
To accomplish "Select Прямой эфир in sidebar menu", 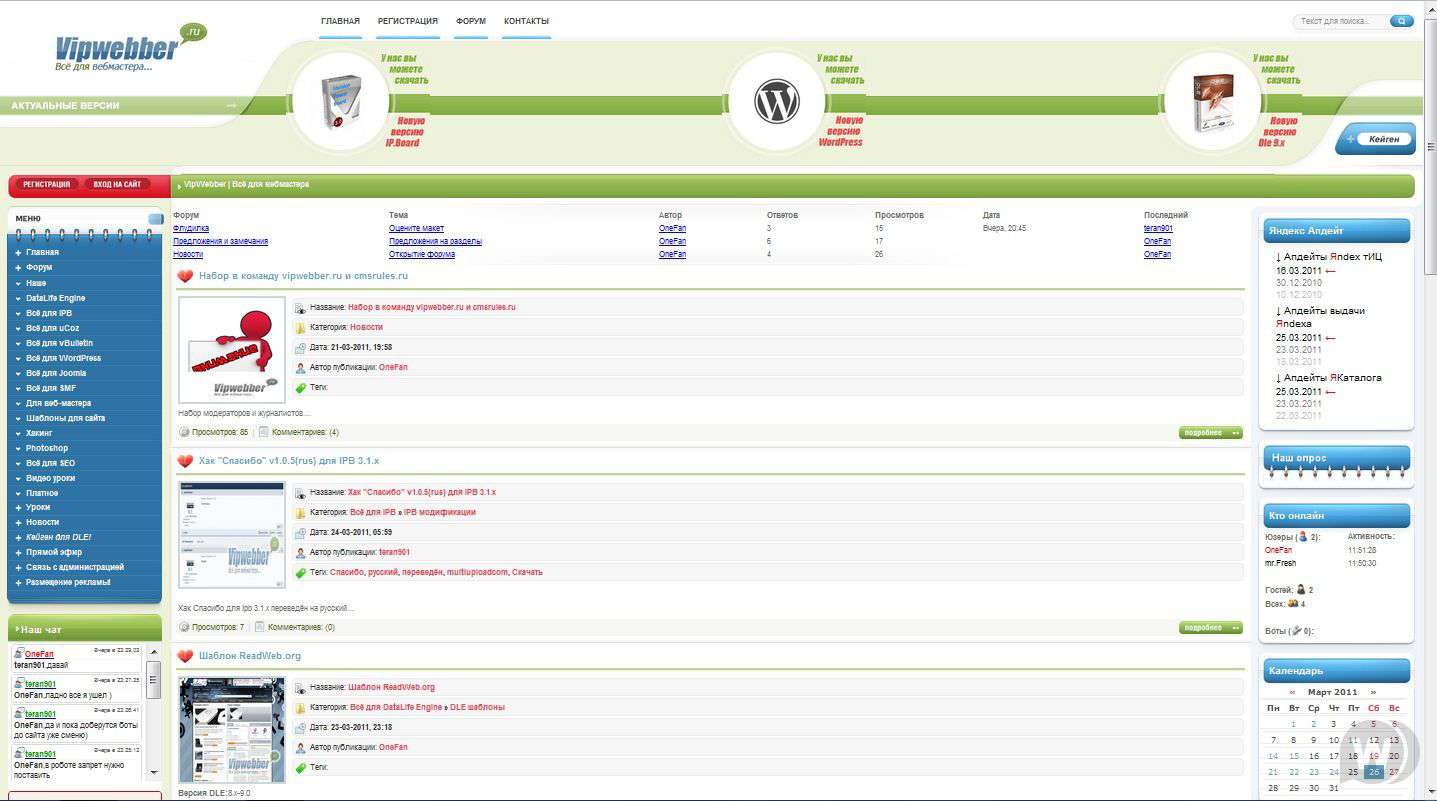I will point(54,552).
